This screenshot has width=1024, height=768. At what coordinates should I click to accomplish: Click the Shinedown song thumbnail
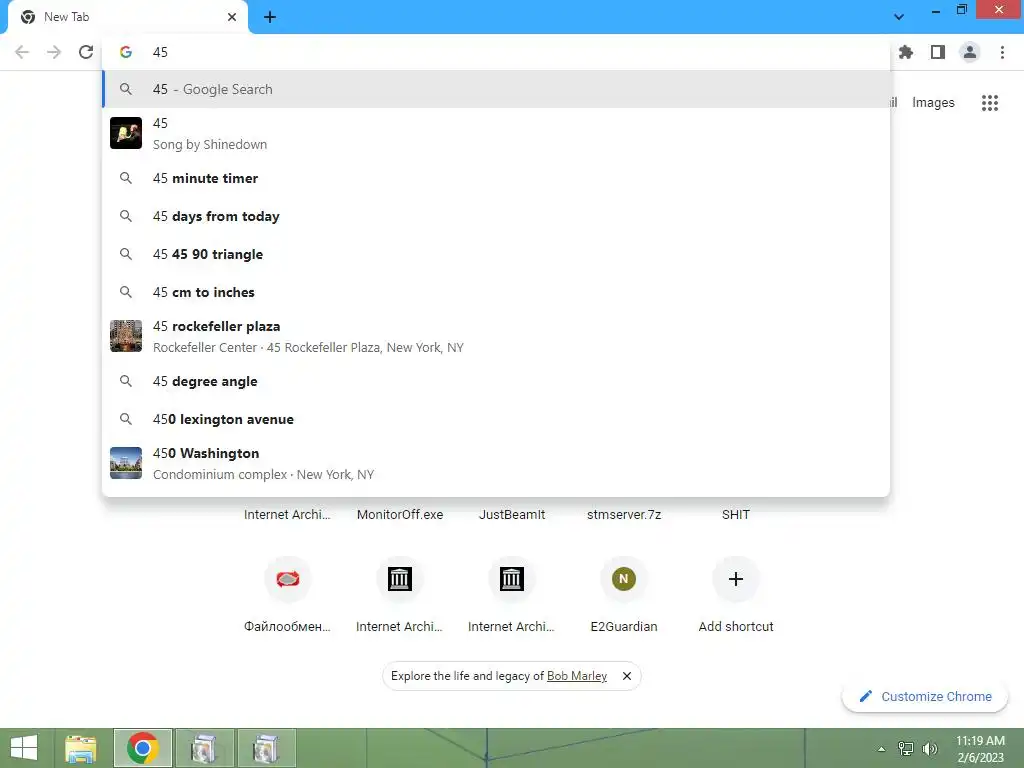[x=126, y=133]
